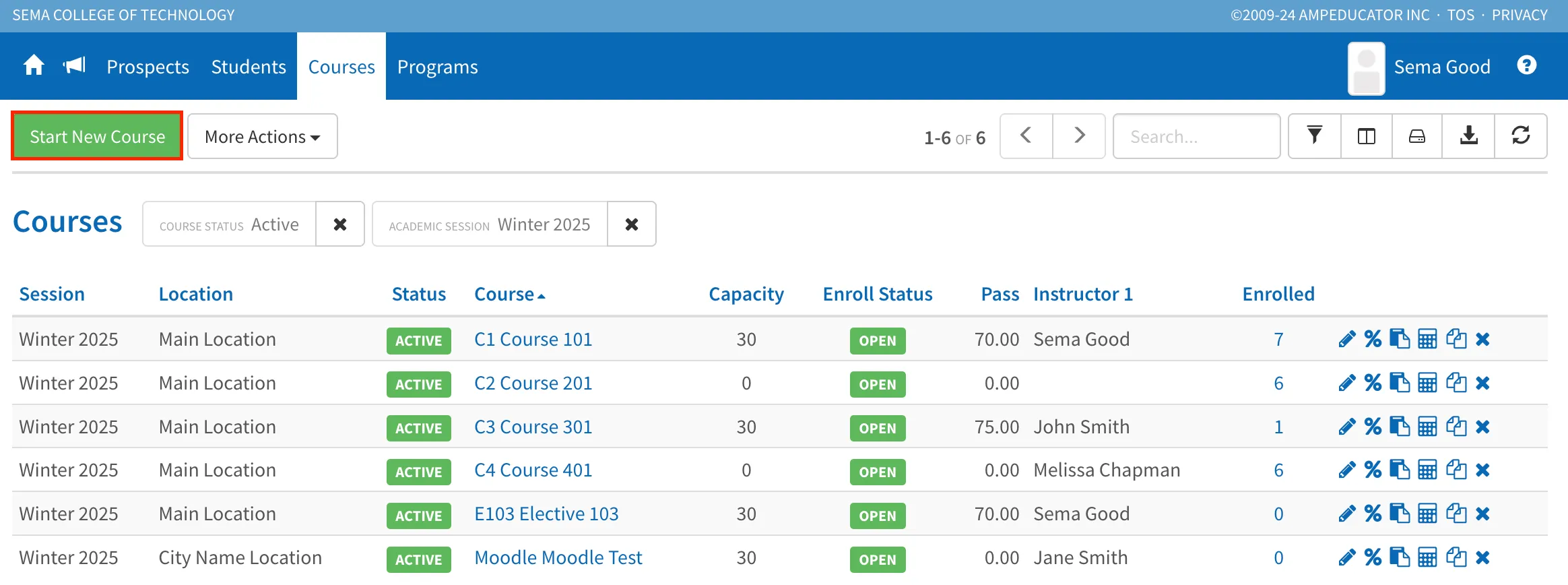Clear the Academic Session filter

pyautogui.click(x=632, y=224)
